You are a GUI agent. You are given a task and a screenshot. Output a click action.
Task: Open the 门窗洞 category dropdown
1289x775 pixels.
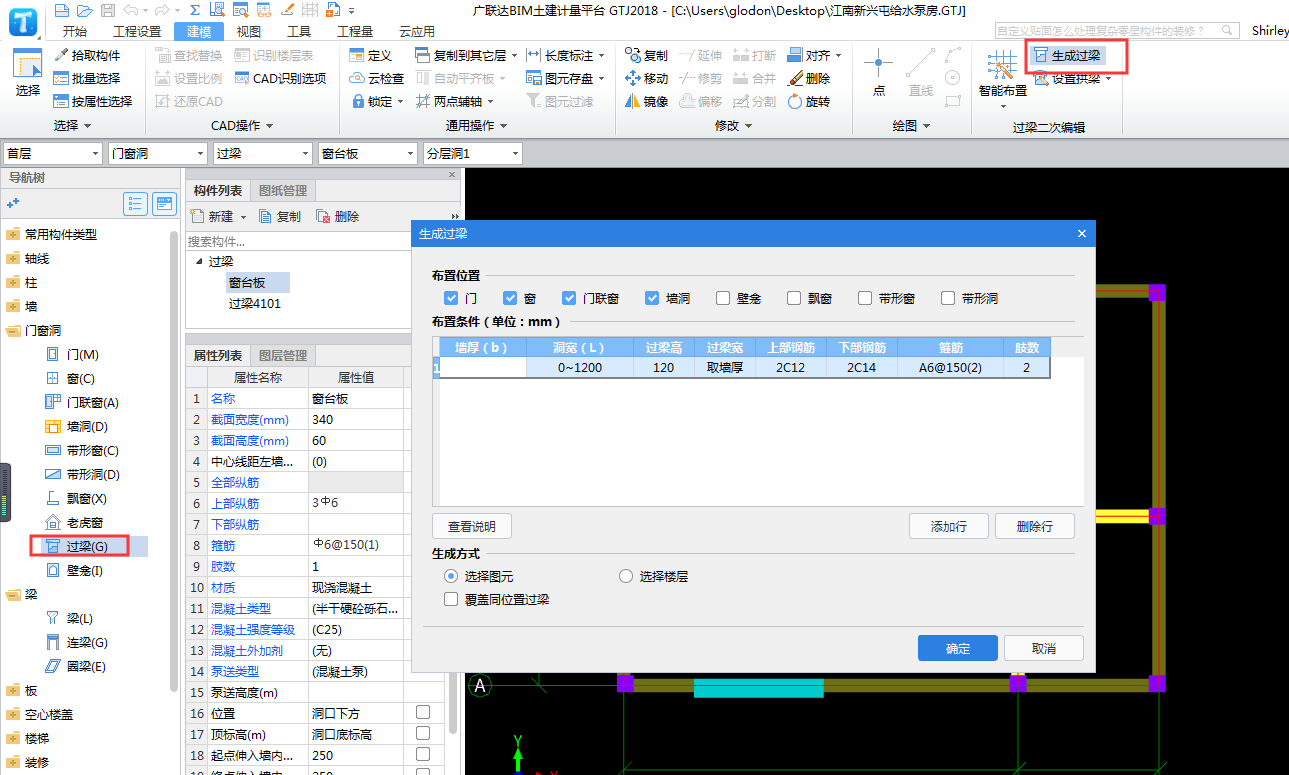[x=158, y=153]
